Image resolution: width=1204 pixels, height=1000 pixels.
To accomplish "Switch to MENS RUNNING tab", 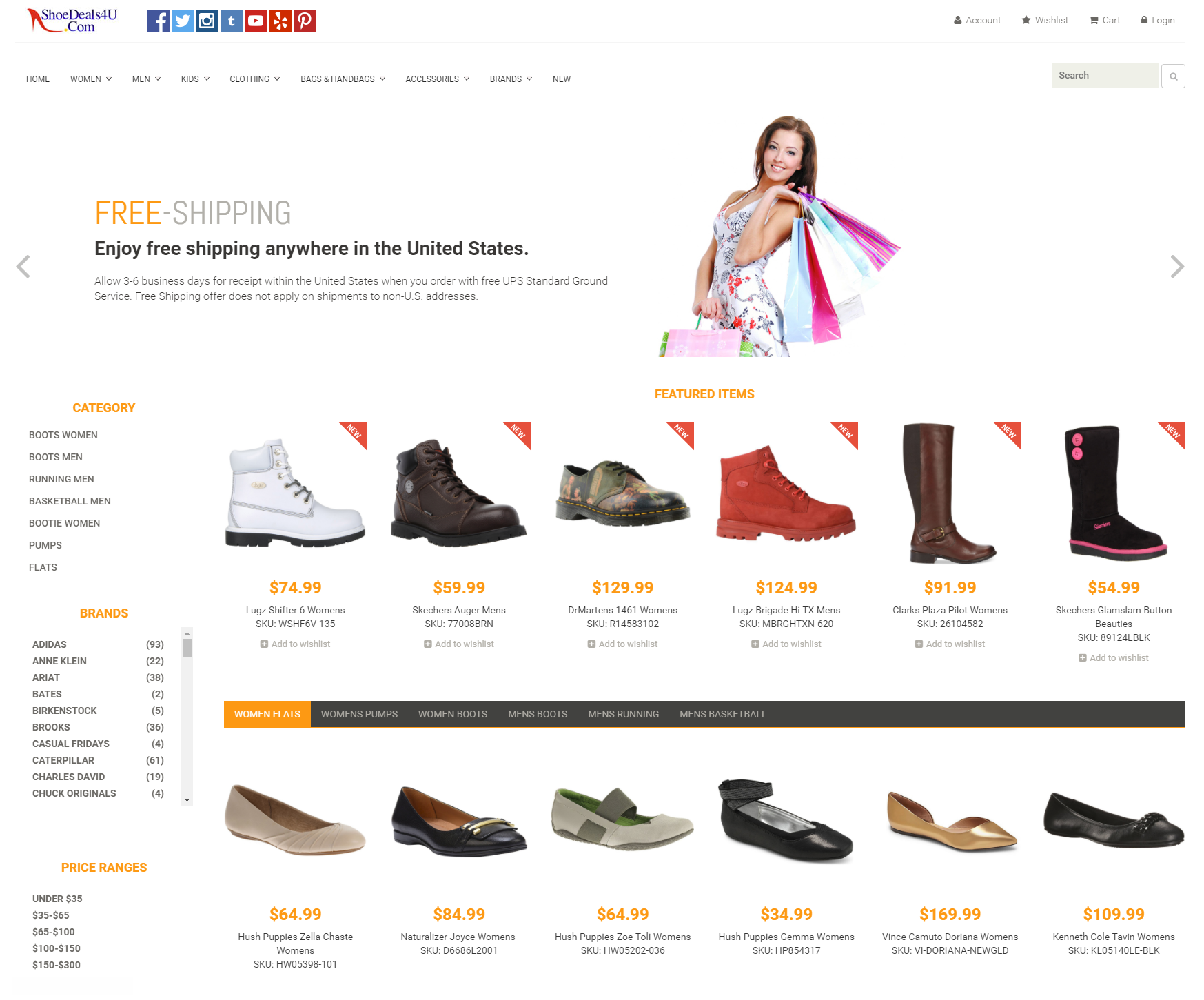I will coord(624,714).
